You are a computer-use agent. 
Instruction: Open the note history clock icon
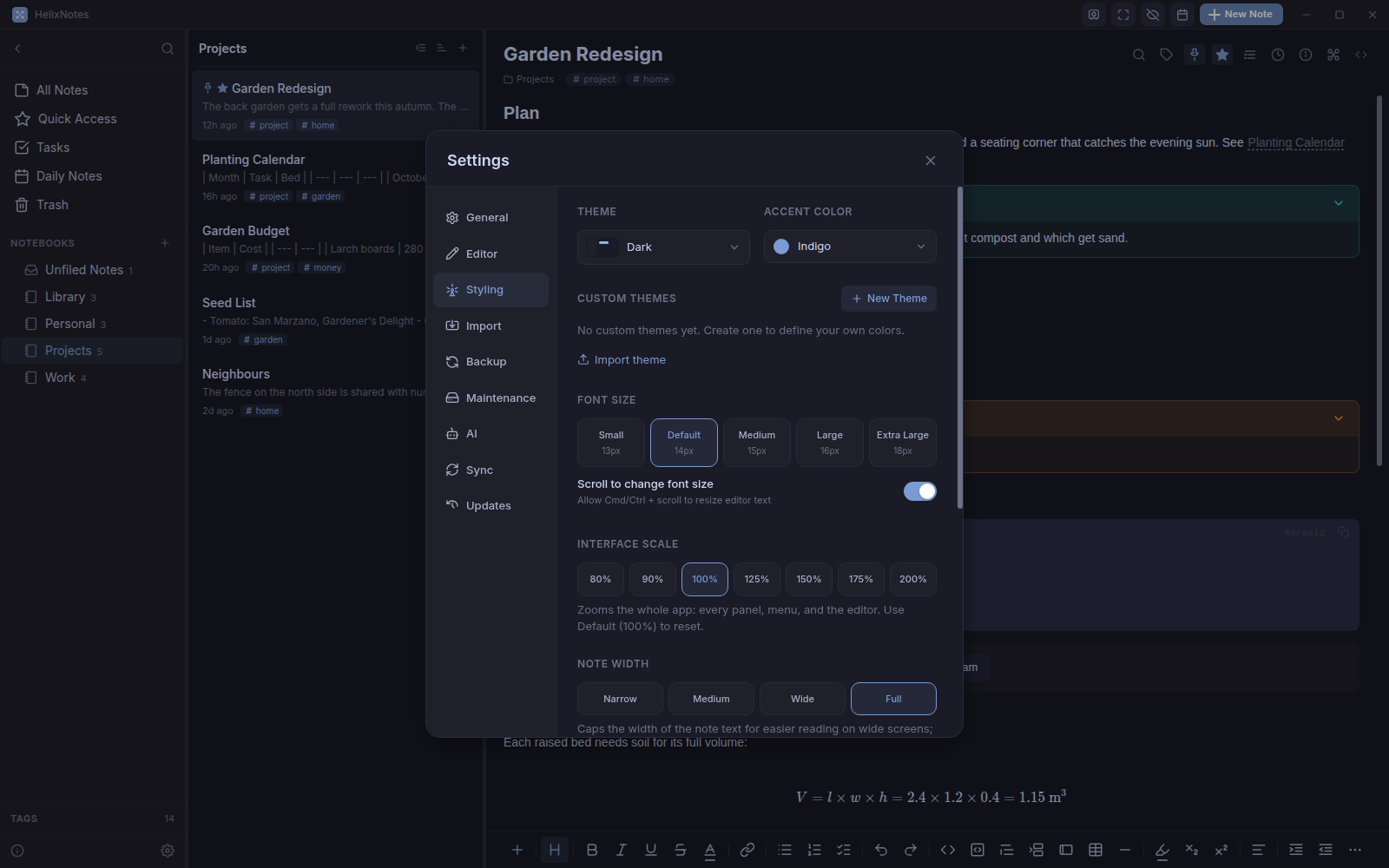1278,55
